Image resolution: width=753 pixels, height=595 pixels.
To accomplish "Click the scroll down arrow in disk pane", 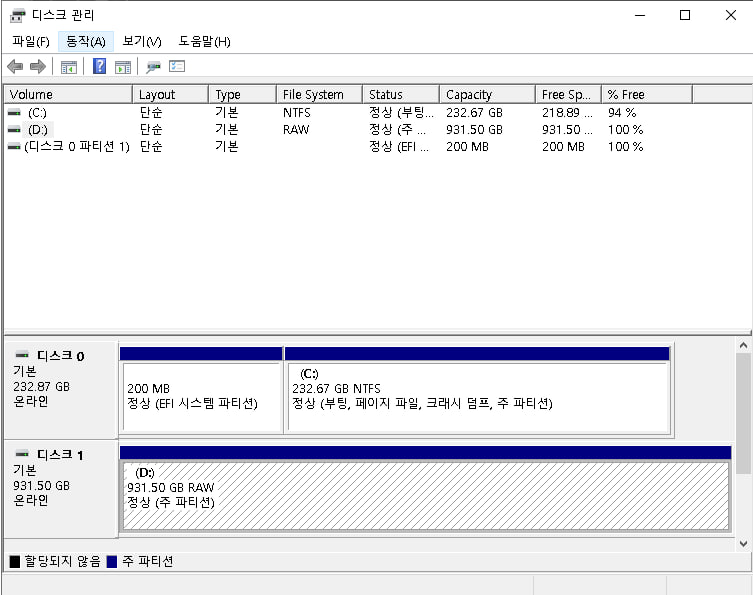I will [x=743, y=541].
